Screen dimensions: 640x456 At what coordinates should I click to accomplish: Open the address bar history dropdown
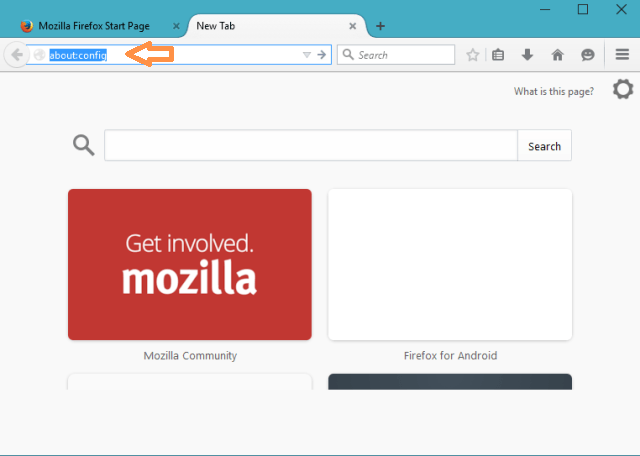[x=307, y=55]
